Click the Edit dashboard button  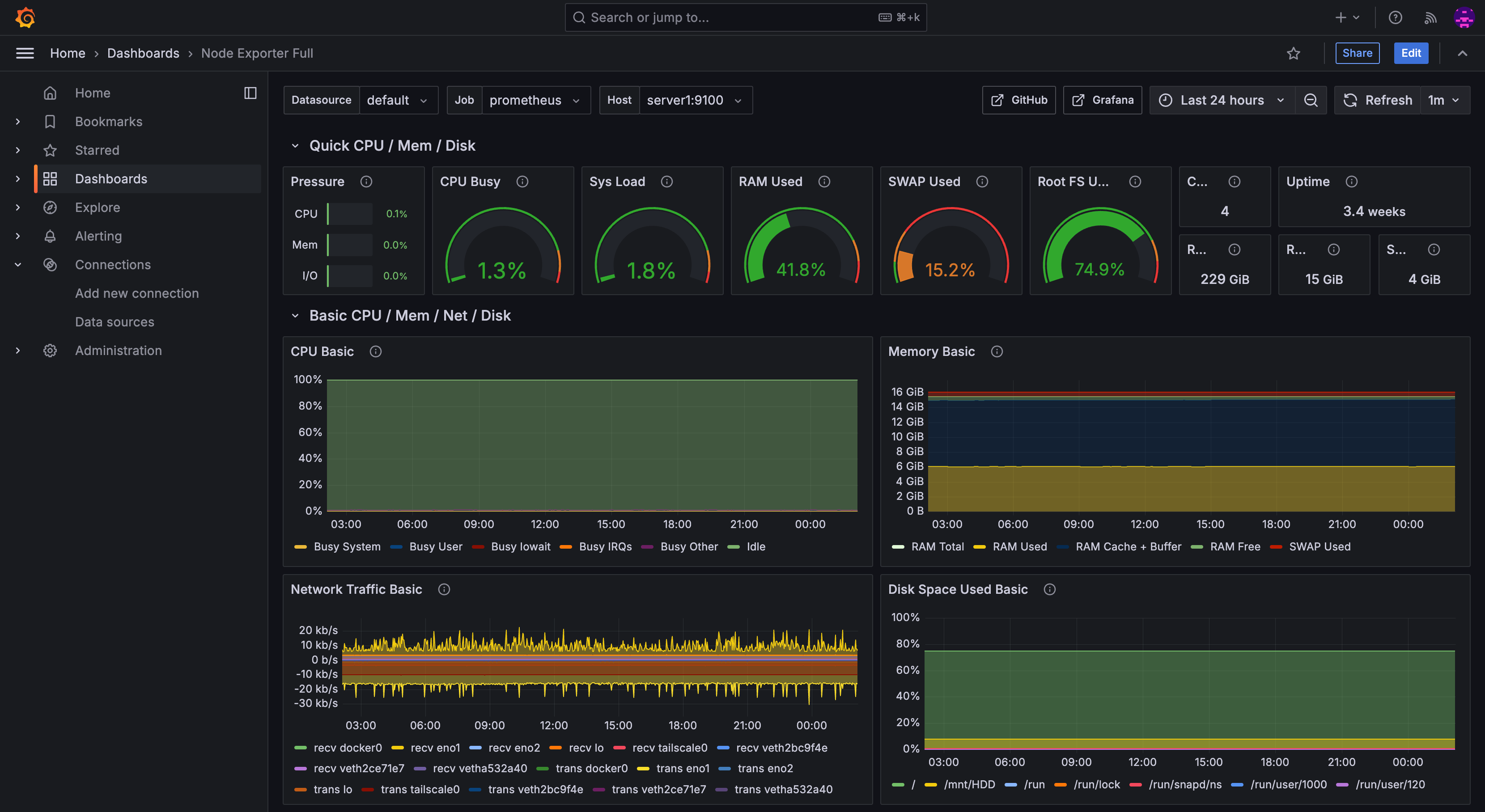tap(1411, 53)
